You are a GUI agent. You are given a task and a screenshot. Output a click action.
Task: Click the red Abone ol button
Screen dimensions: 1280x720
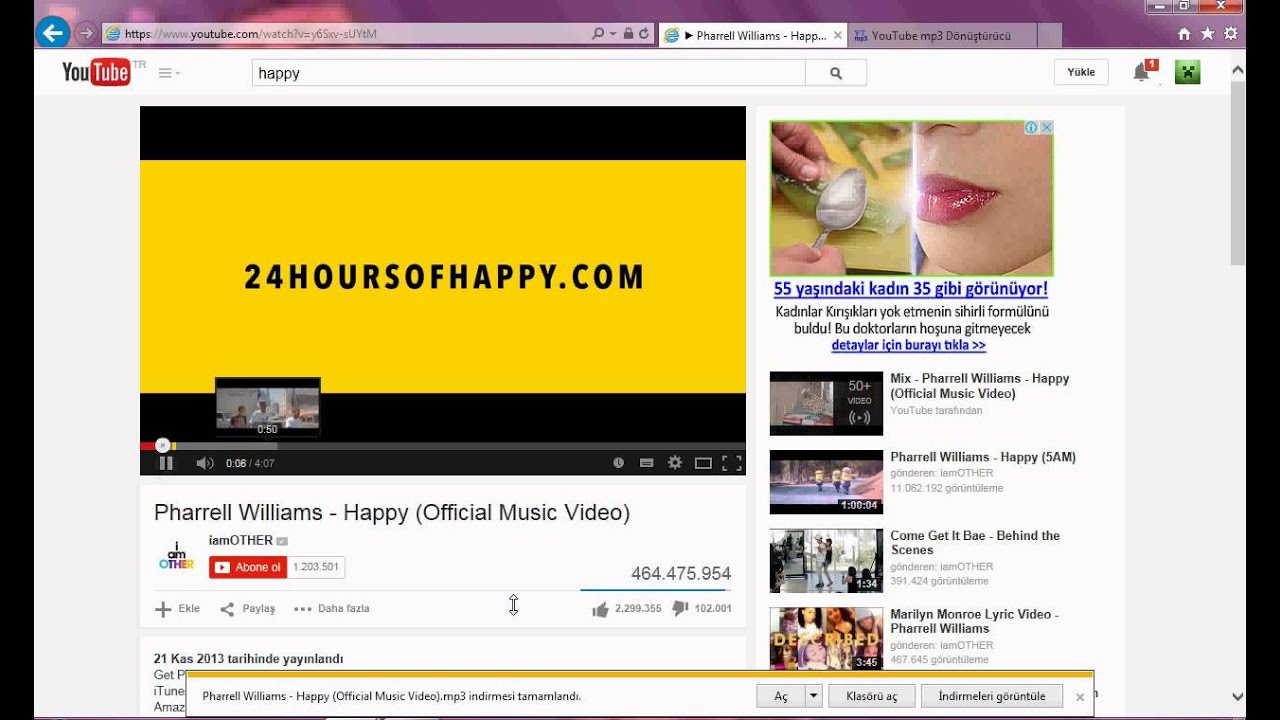248,567
